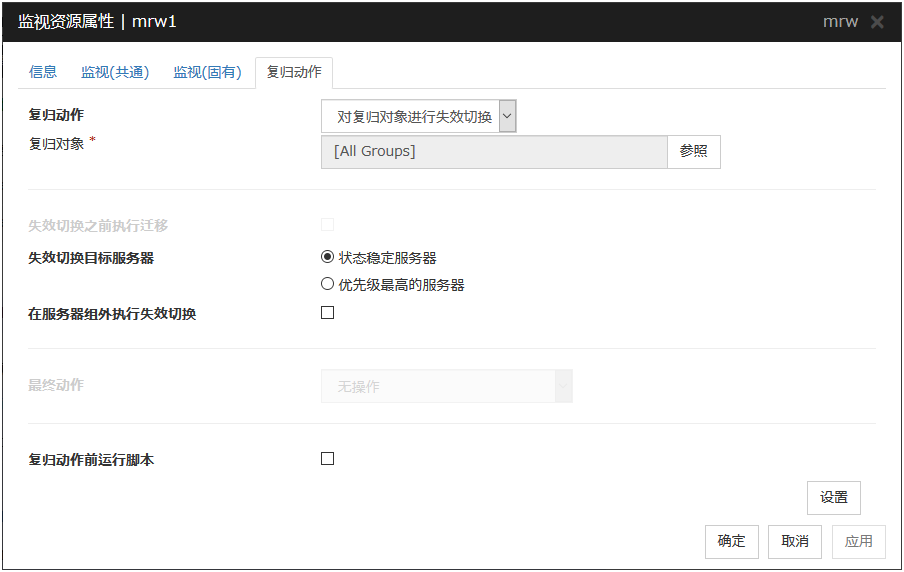This screenshot has width=904, height=572.
Task: Click the 状态稳定服务器 label text
Action: click(x=388, y=257)
